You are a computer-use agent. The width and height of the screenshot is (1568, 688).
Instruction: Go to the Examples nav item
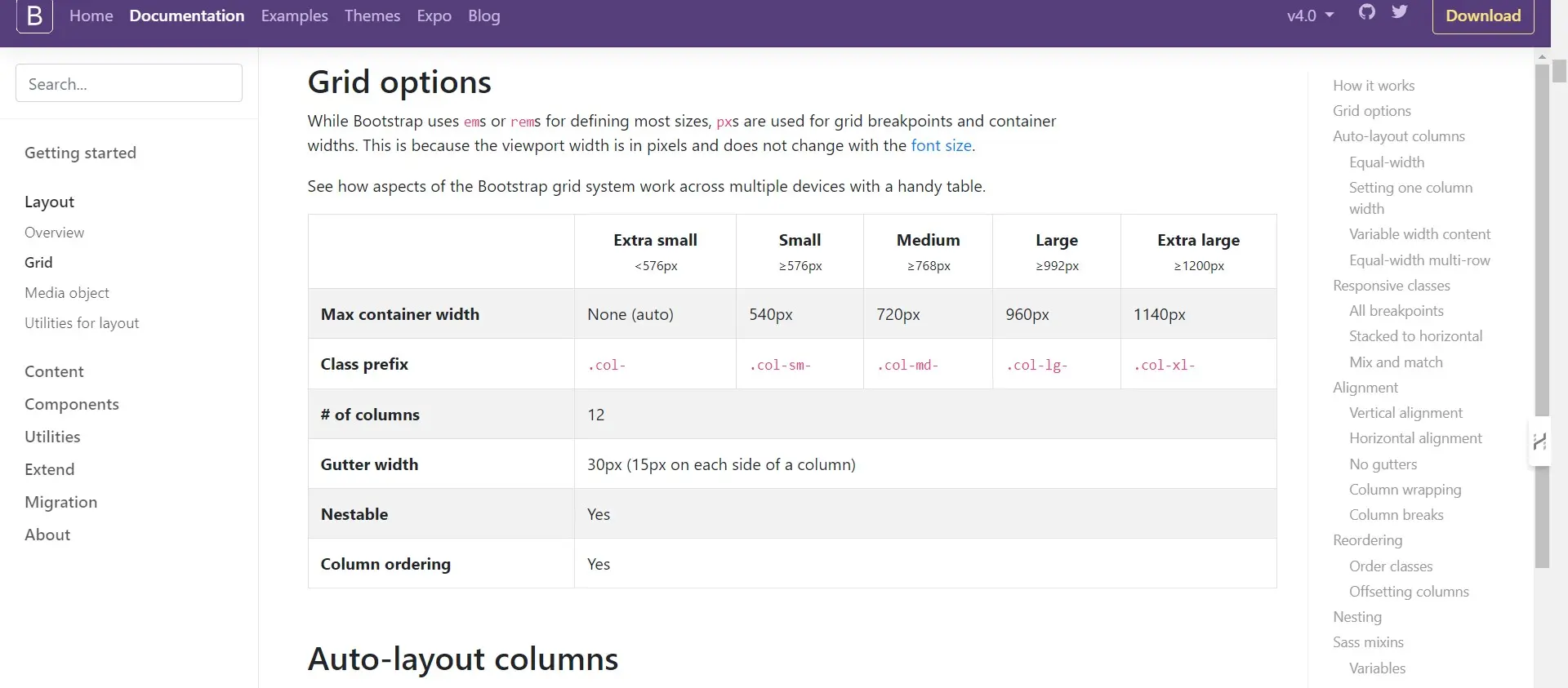click(294, 16)
